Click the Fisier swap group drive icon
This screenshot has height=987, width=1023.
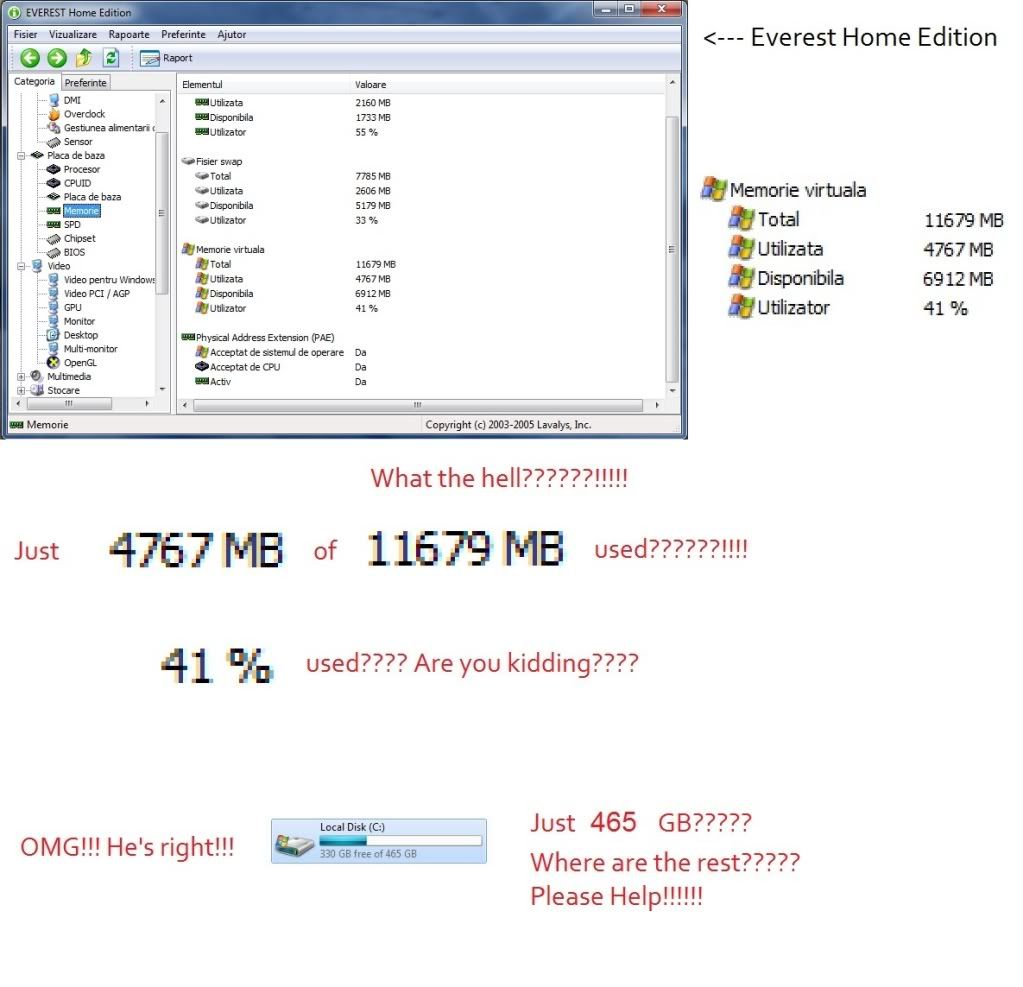coord(188,161)
